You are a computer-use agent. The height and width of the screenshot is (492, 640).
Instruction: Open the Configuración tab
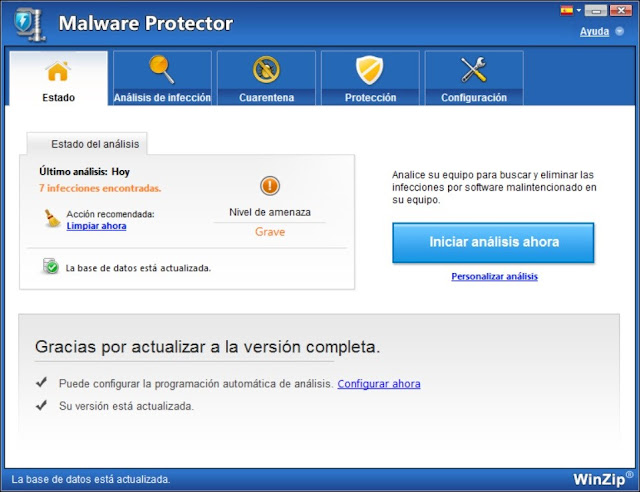point(474,78)
